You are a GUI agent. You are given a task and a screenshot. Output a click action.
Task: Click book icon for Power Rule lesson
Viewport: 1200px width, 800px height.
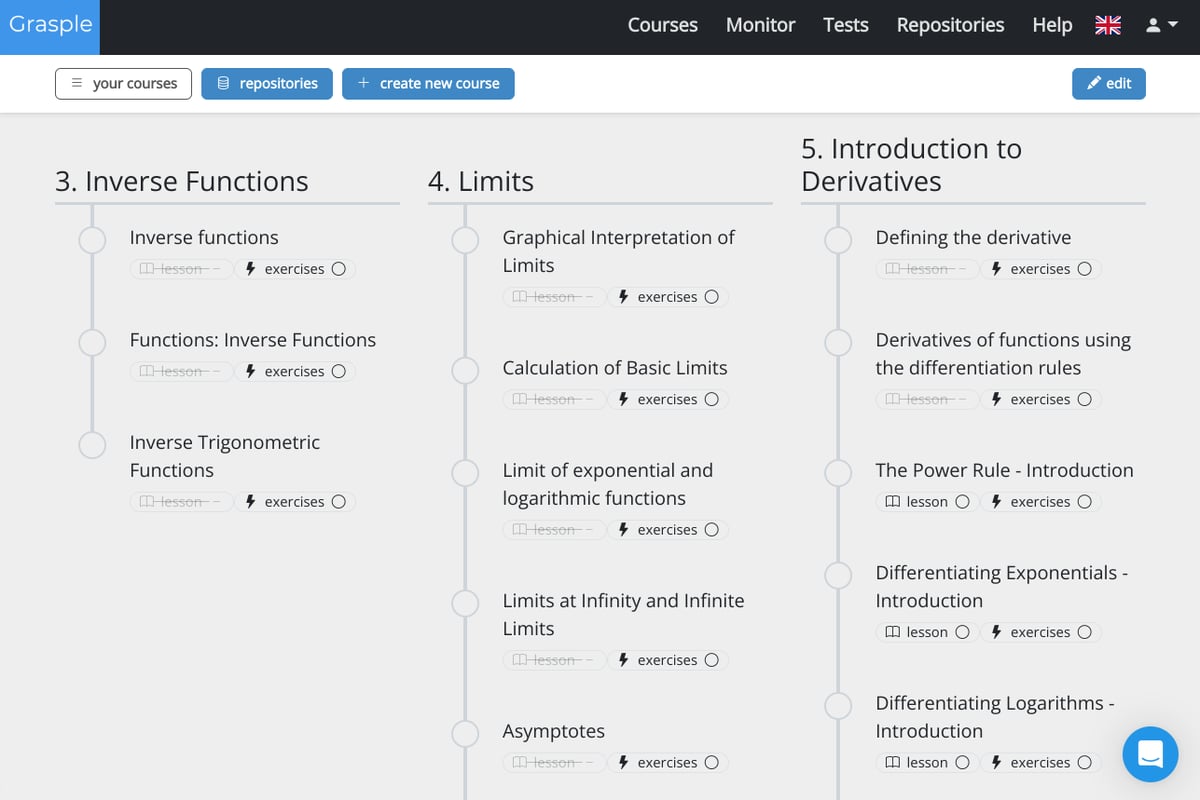(x=893, y=502)
